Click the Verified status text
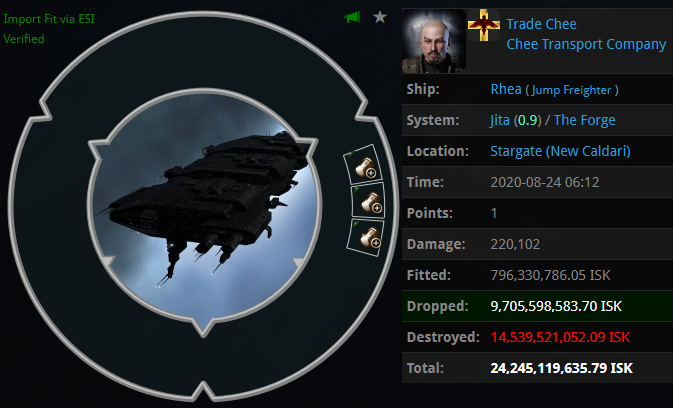 (x=24, y=39)
